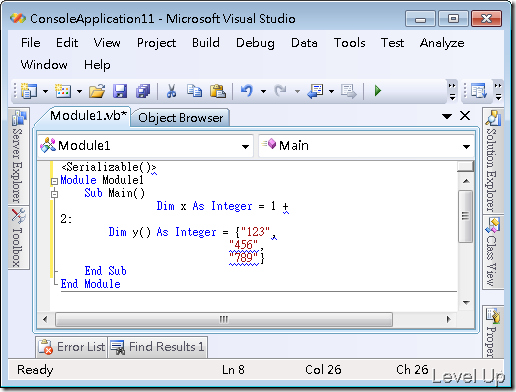Open the Solution Explorer side panel
The height and width of the screenshot is (392, 516).
(x=492, y=161)
